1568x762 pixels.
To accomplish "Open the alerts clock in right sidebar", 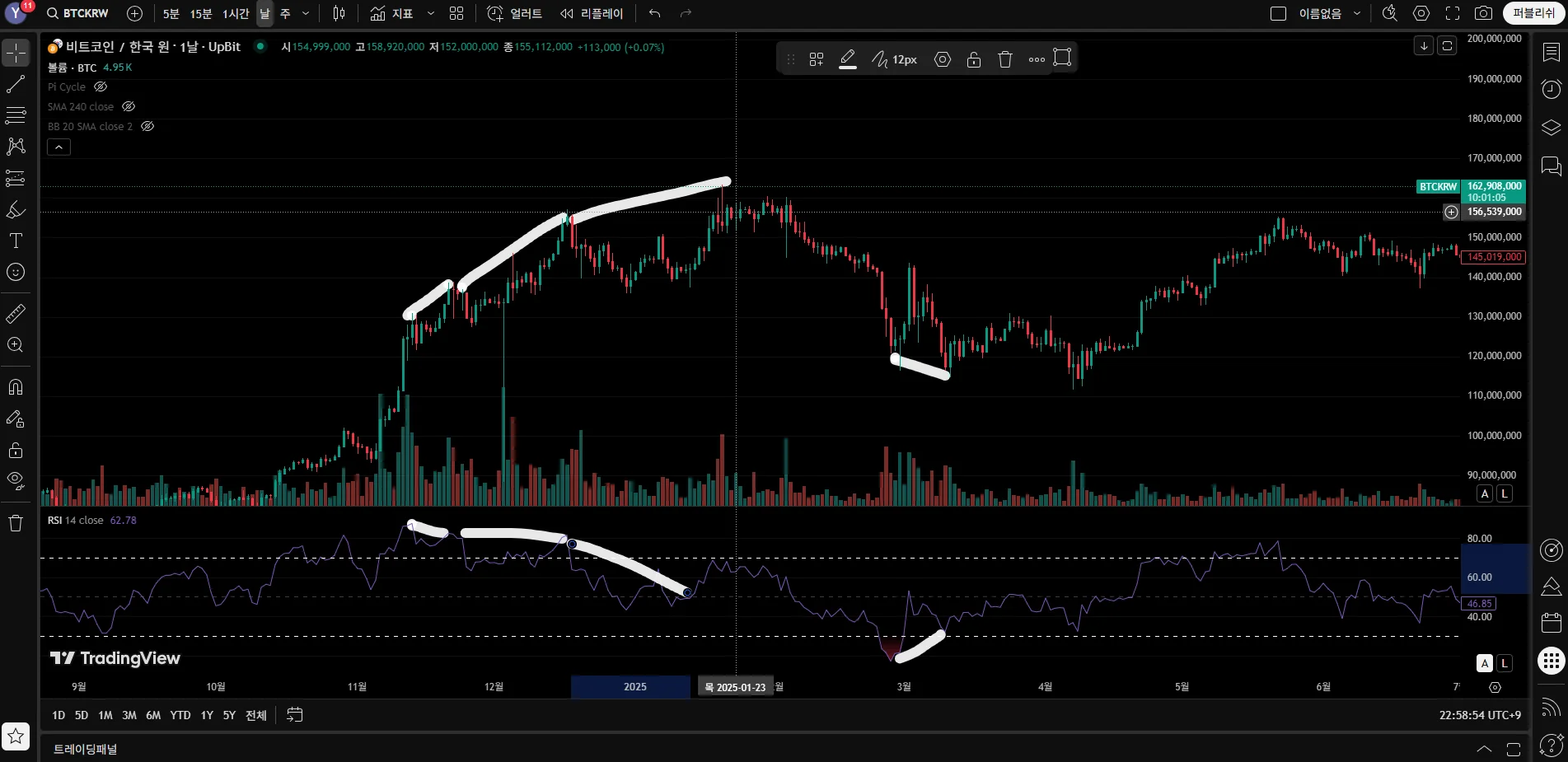I will click(x=1551, y=89).
